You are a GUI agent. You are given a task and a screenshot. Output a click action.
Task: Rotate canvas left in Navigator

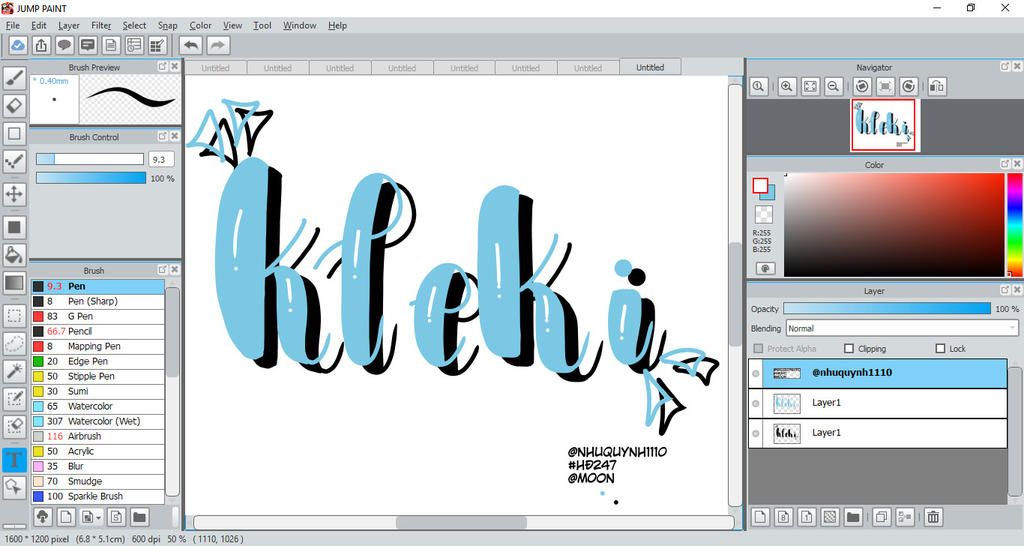[862, 86]
